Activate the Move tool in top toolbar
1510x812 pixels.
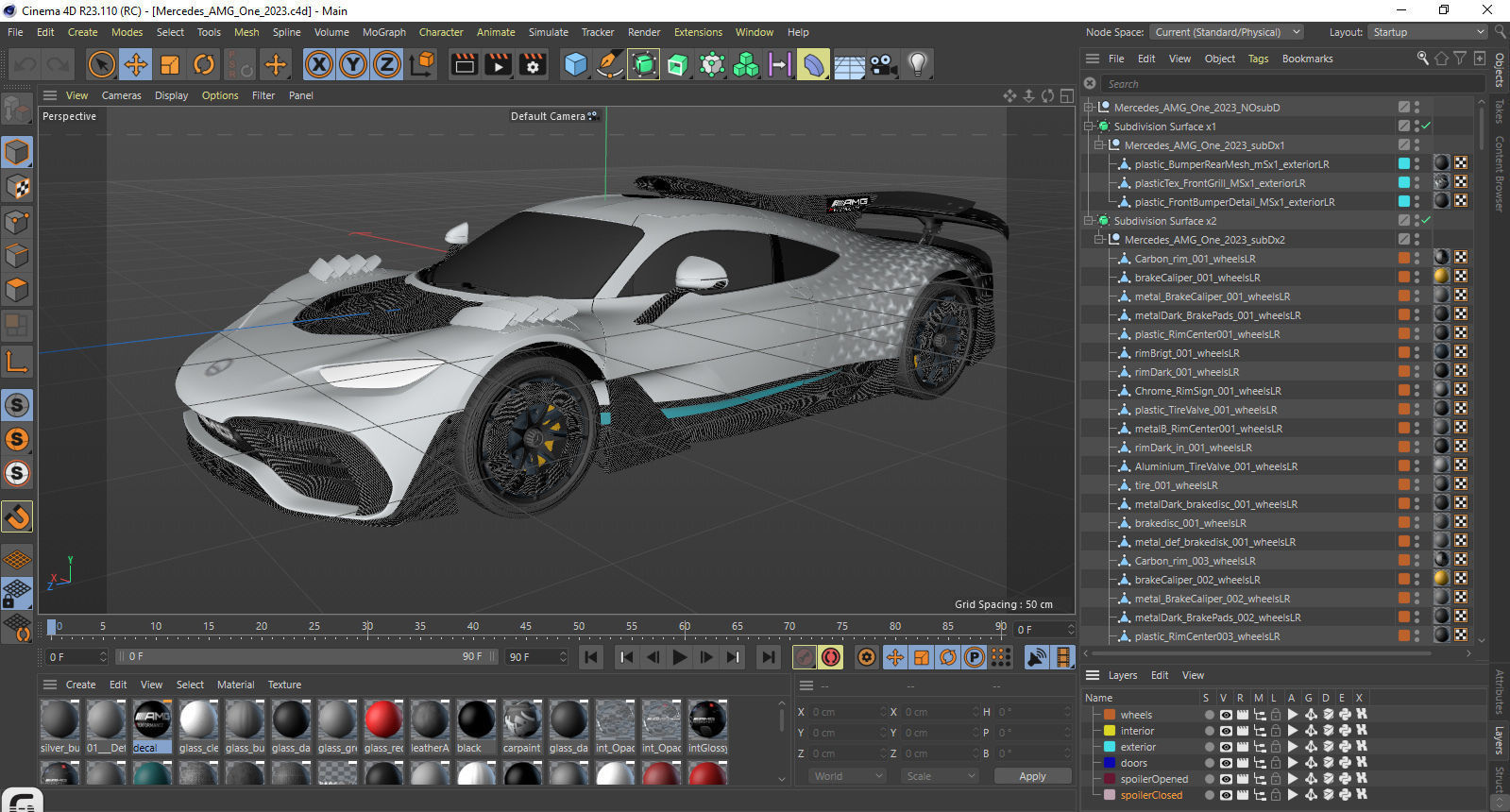135,64
